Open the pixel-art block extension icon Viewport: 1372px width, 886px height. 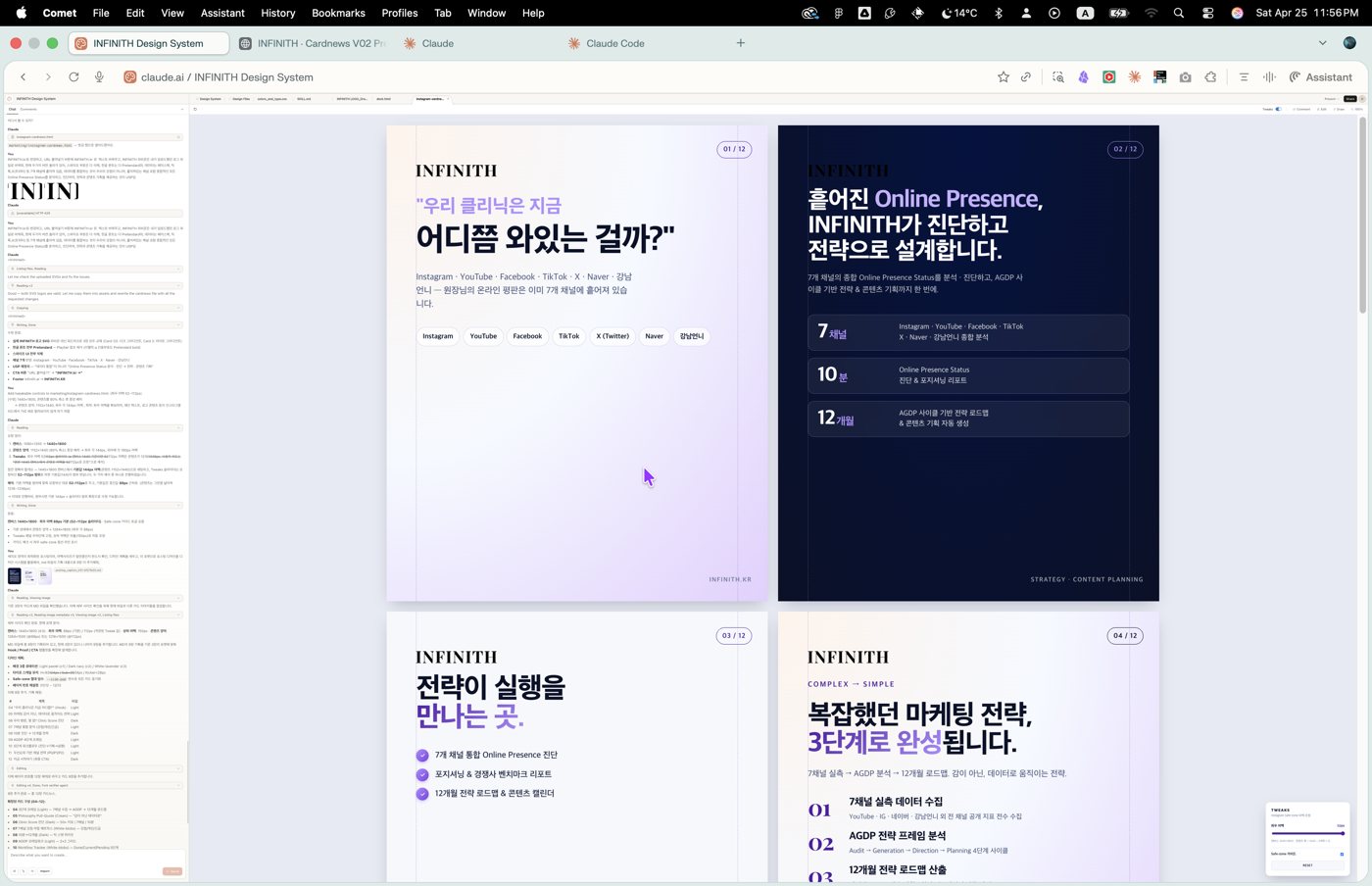pyautogui.click(x=1160, y=76)
